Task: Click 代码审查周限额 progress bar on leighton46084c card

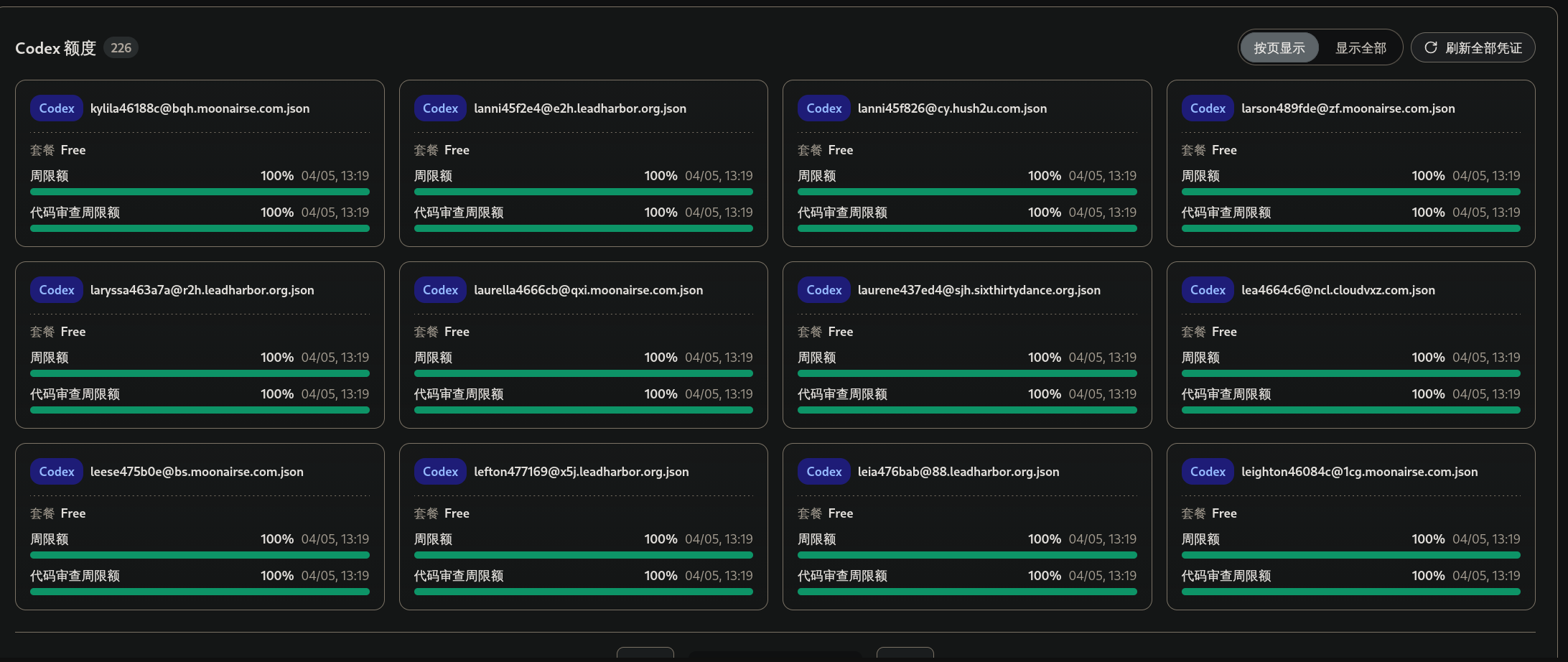Action: click(x=1350, y=592)
